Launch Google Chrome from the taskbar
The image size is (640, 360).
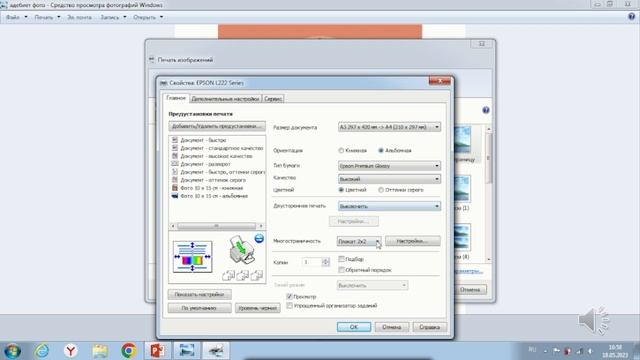click(129, 351)
